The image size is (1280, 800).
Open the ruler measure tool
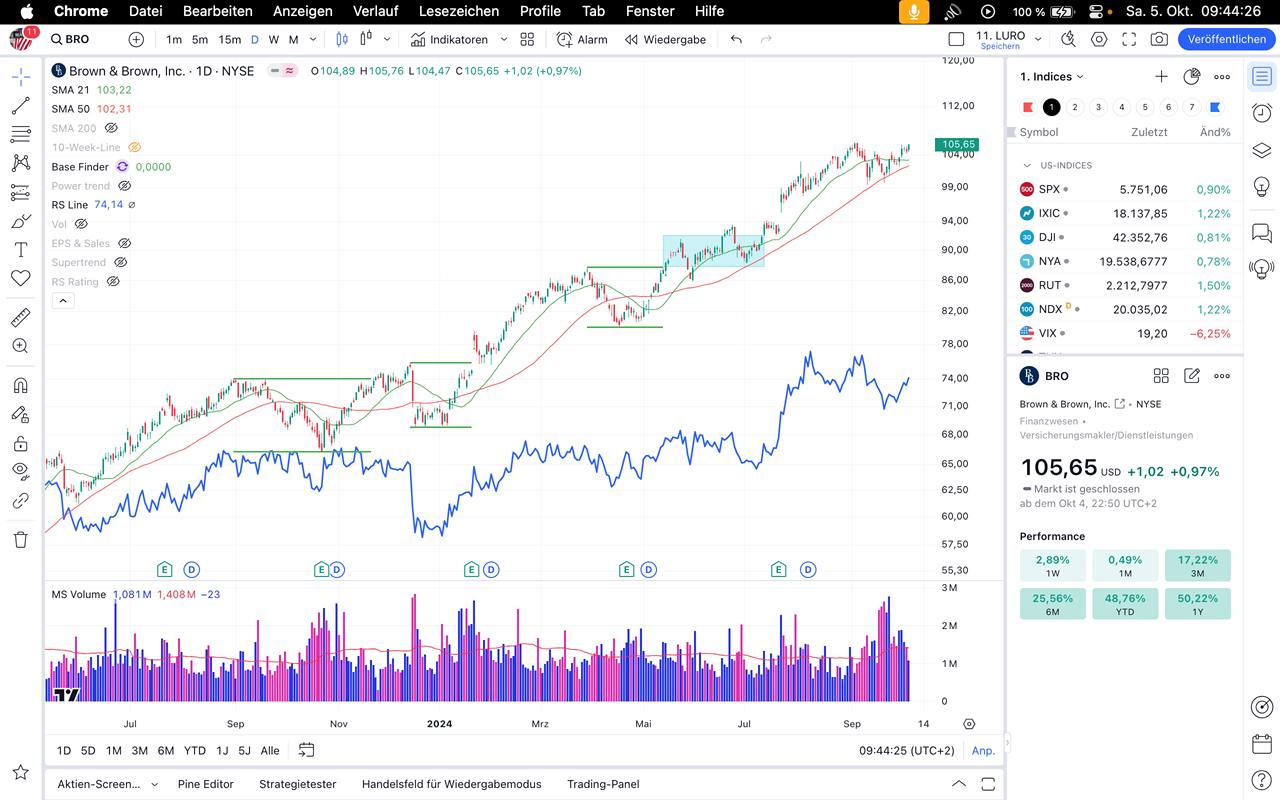pos(20,318)
